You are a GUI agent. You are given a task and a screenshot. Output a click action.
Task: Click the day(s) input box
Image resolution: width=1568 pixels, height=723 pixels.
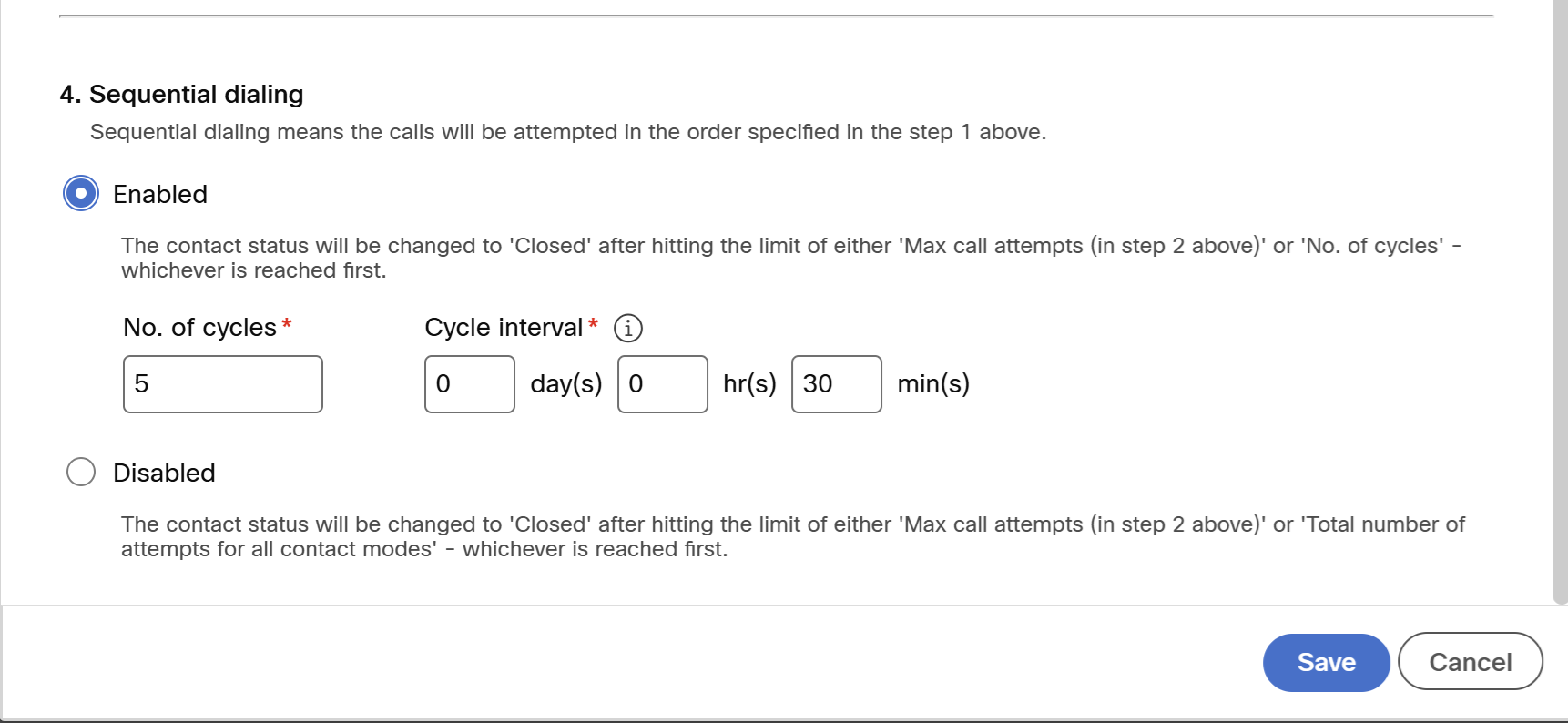[469, 383]
